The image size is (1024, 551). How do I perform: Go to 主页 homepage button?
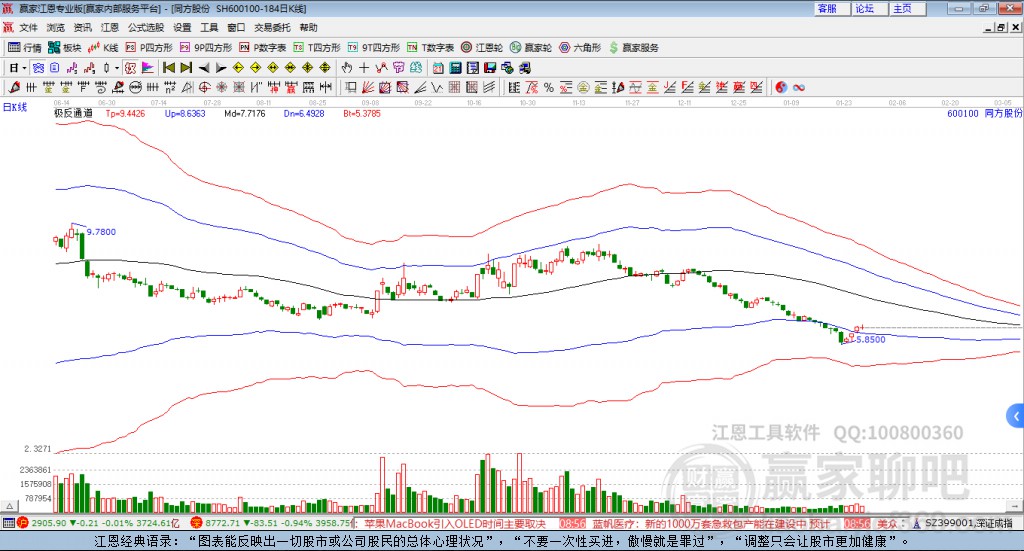click(902, 8)
